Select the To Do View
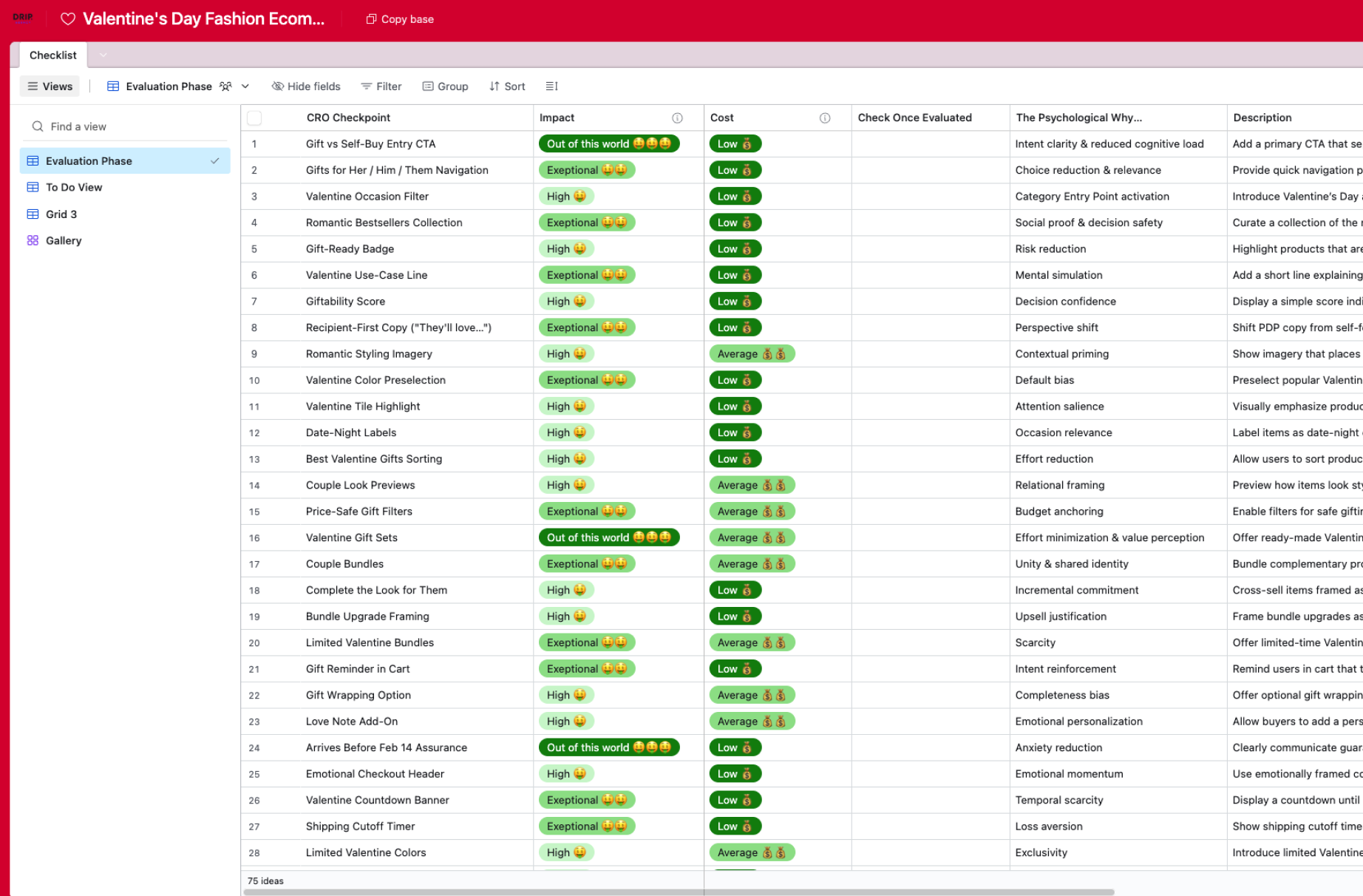This screenshot has width=1363, height=896. tap(74, 187)
